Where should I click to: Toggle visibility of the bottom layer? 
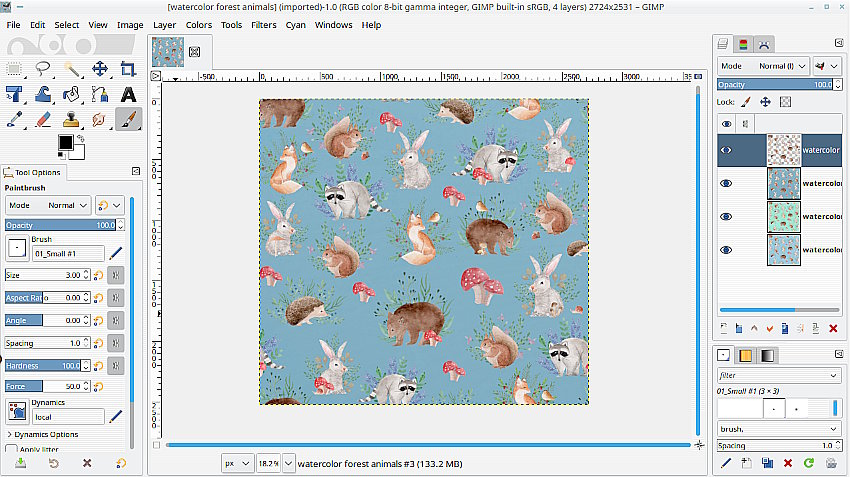727,250
